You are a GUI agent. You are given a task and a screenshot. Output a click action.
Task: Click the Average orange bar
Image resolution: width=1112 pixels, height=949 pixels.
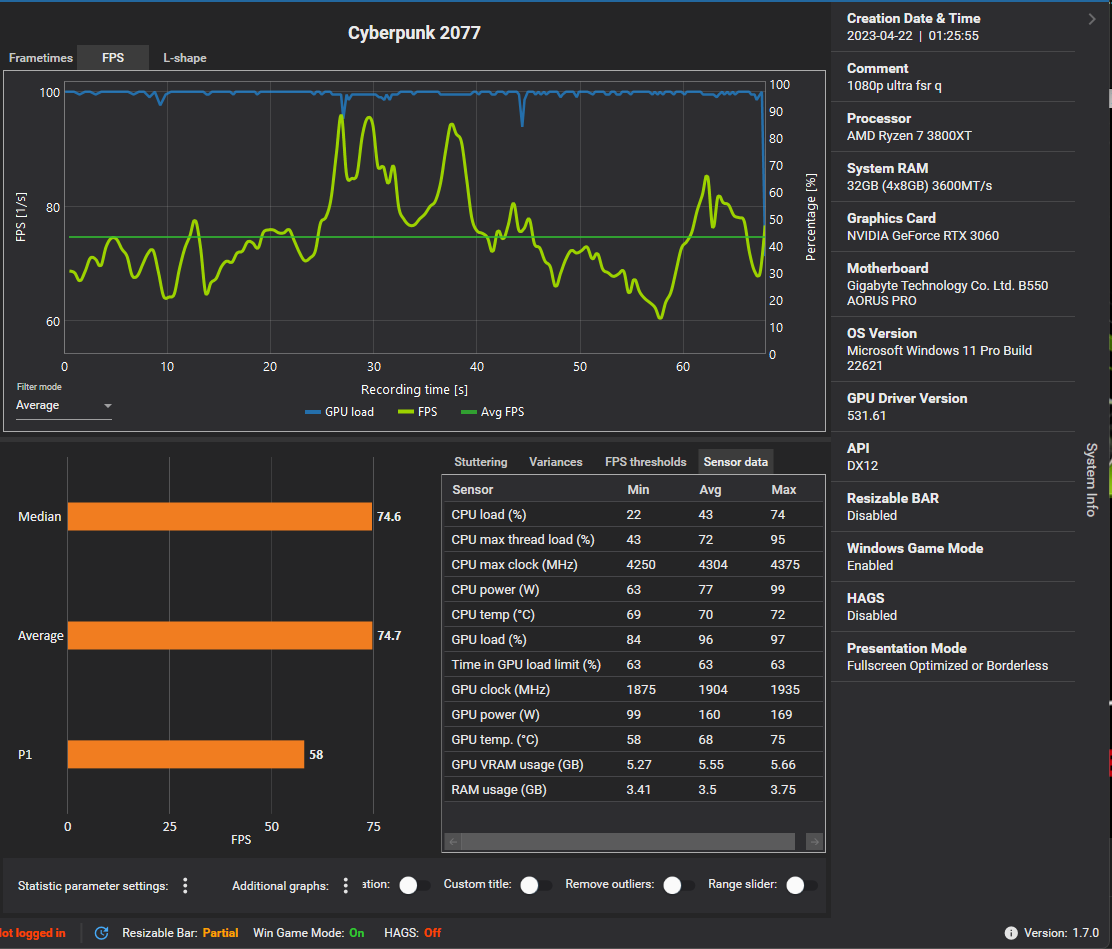pyautogui.click(x=220, y=636)
